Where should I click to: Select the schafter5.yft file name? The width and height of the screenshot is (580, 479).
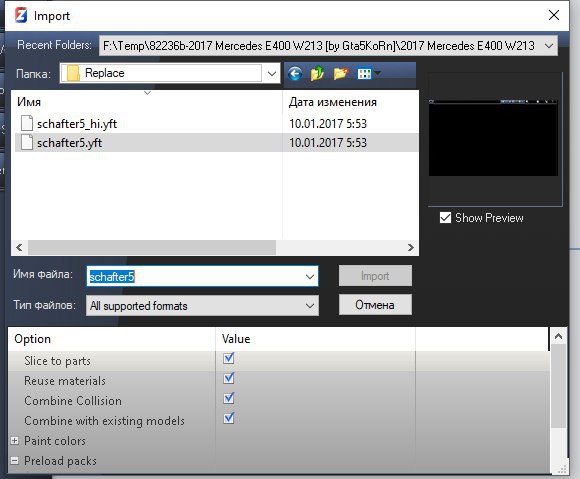point(70,143)
